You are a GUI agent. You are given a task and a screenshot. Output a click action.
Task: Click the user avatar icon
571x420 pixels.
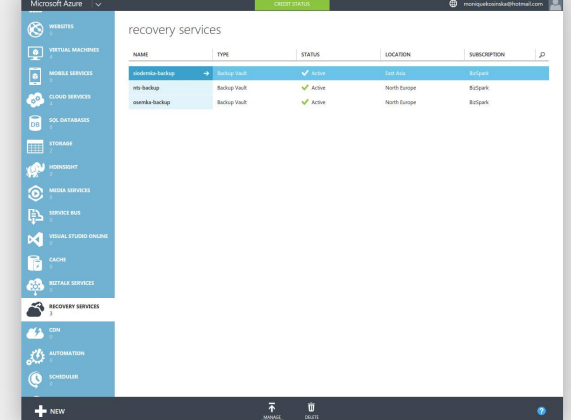tap(555, 5)
